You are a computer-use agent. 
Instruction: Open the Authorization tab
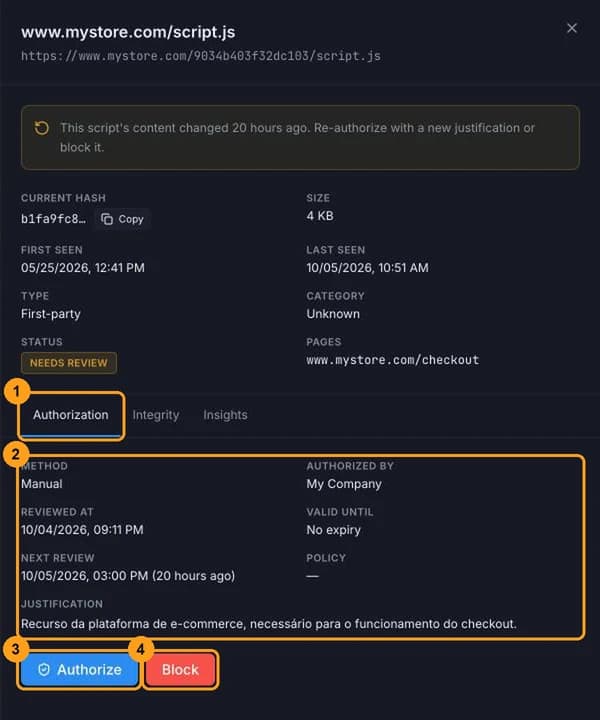point(71,415)
